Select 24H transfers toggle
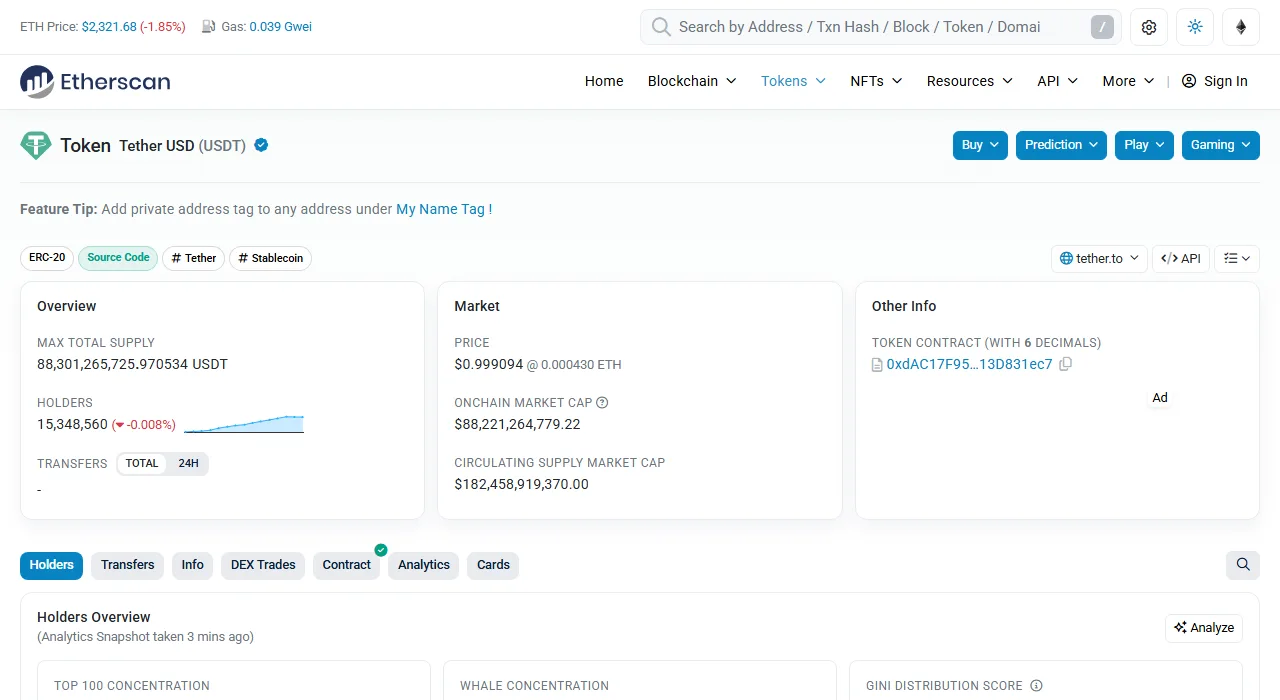1280x700 pixels. (188, 464)
